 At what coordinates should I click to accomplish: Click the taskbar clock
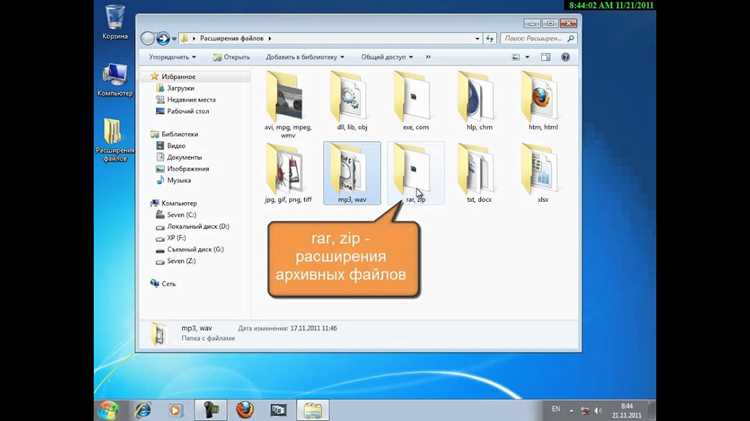coord(627,410)
